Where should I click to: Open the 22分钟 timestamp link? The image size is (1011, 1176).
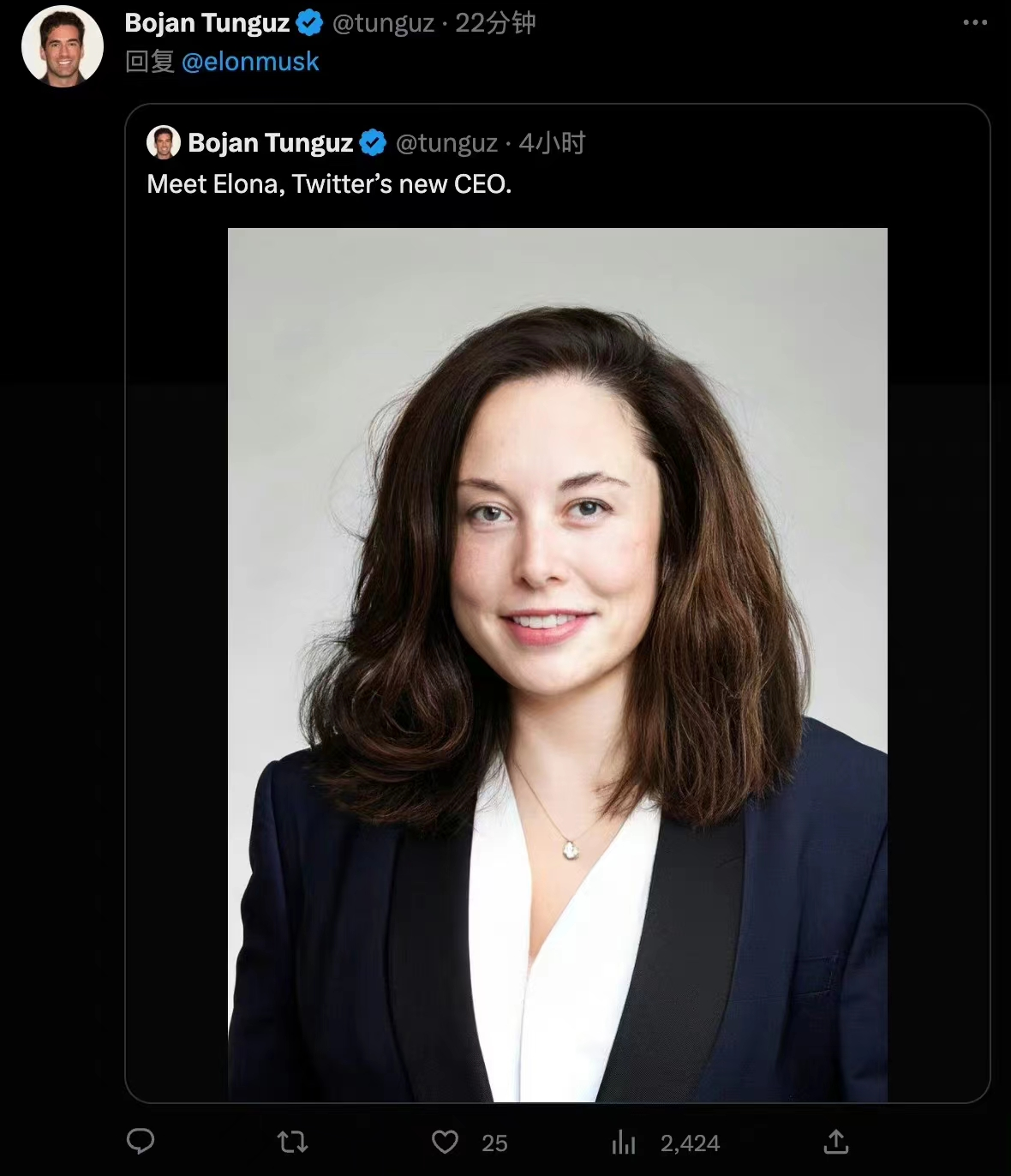click(495, 23)
